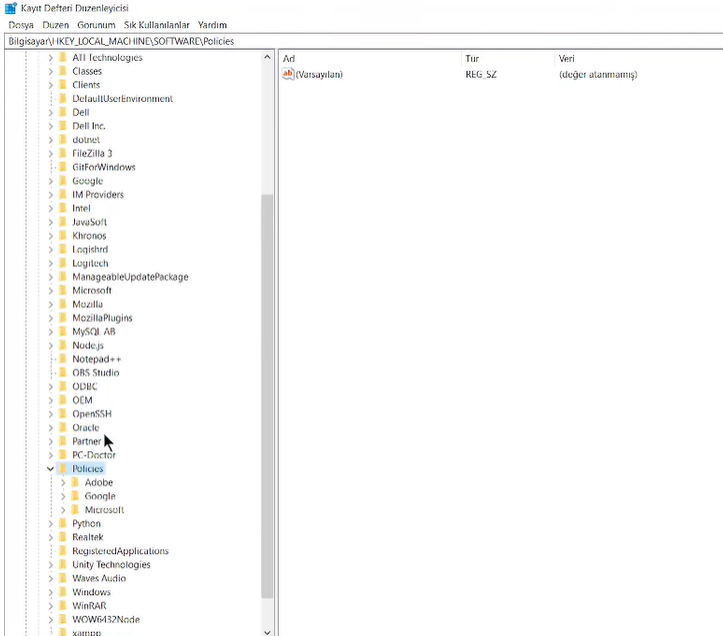Click the (Varsayılan) string value icon
723x636 pixels.
(x=288, y=74)
